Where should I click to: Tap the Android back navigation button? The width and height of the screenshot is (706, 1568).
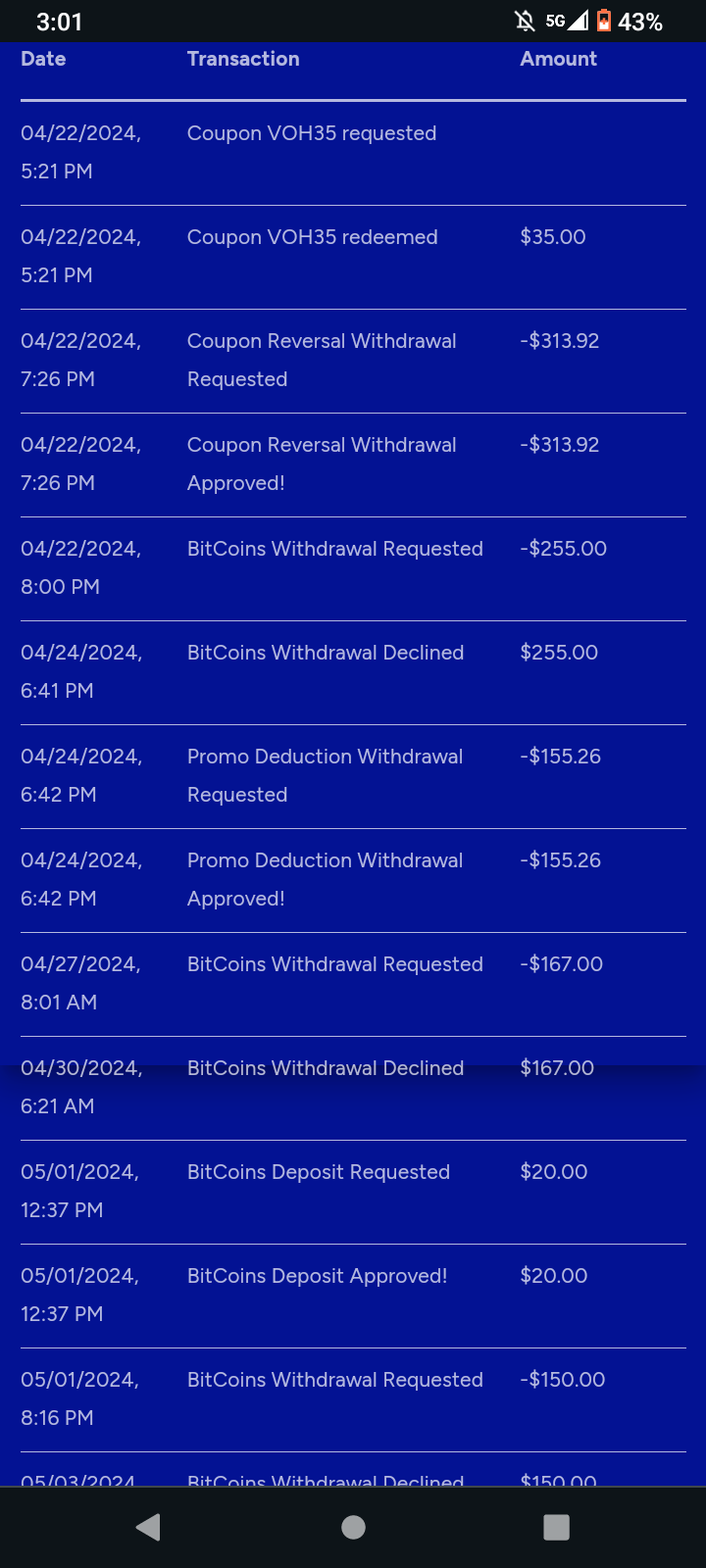click(149, 1527)
